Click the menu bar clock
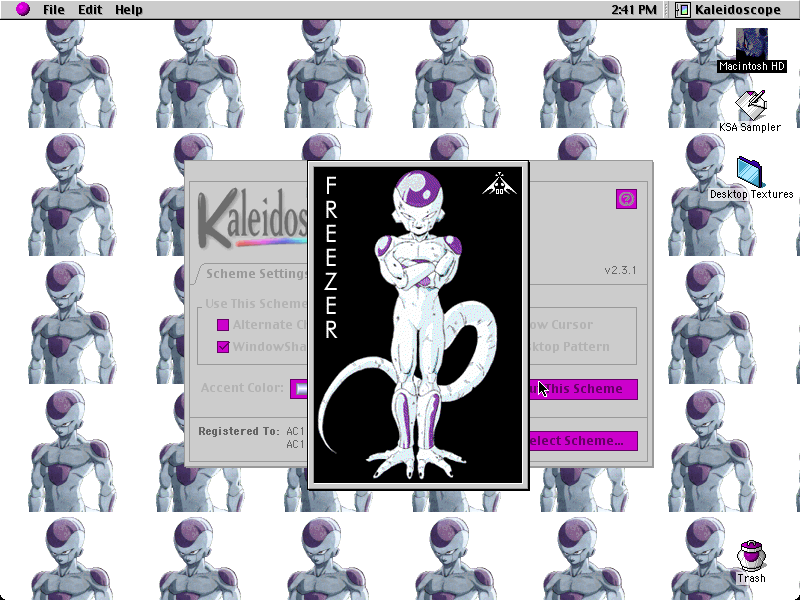Image resolution: width=800 pixels, height=600 pixels. [634, 10]
